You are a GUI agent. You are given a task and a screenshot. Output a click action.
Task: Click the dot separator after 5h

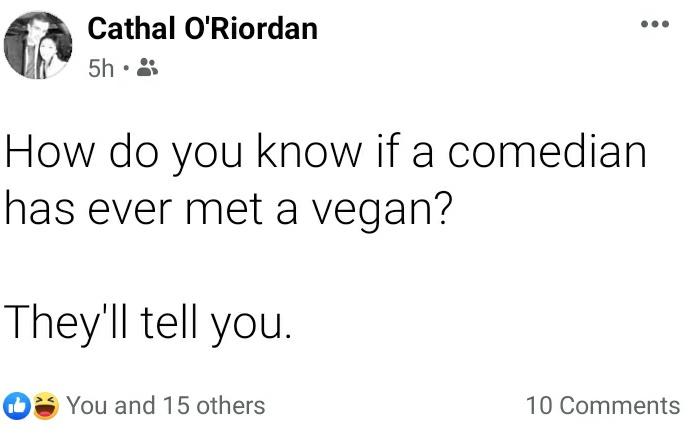125,70
